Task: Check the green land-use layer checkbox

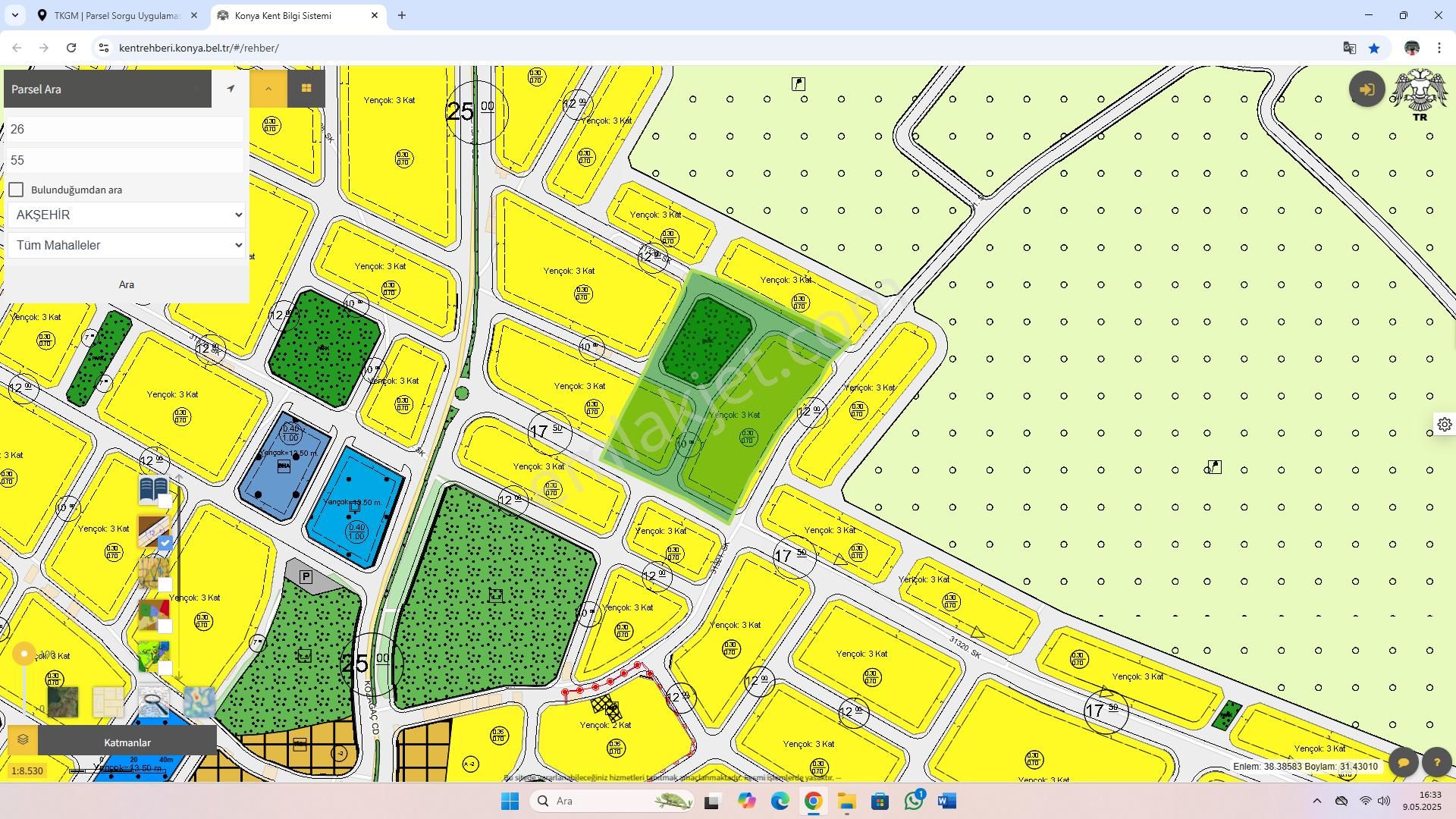Action: coord(165,668)
